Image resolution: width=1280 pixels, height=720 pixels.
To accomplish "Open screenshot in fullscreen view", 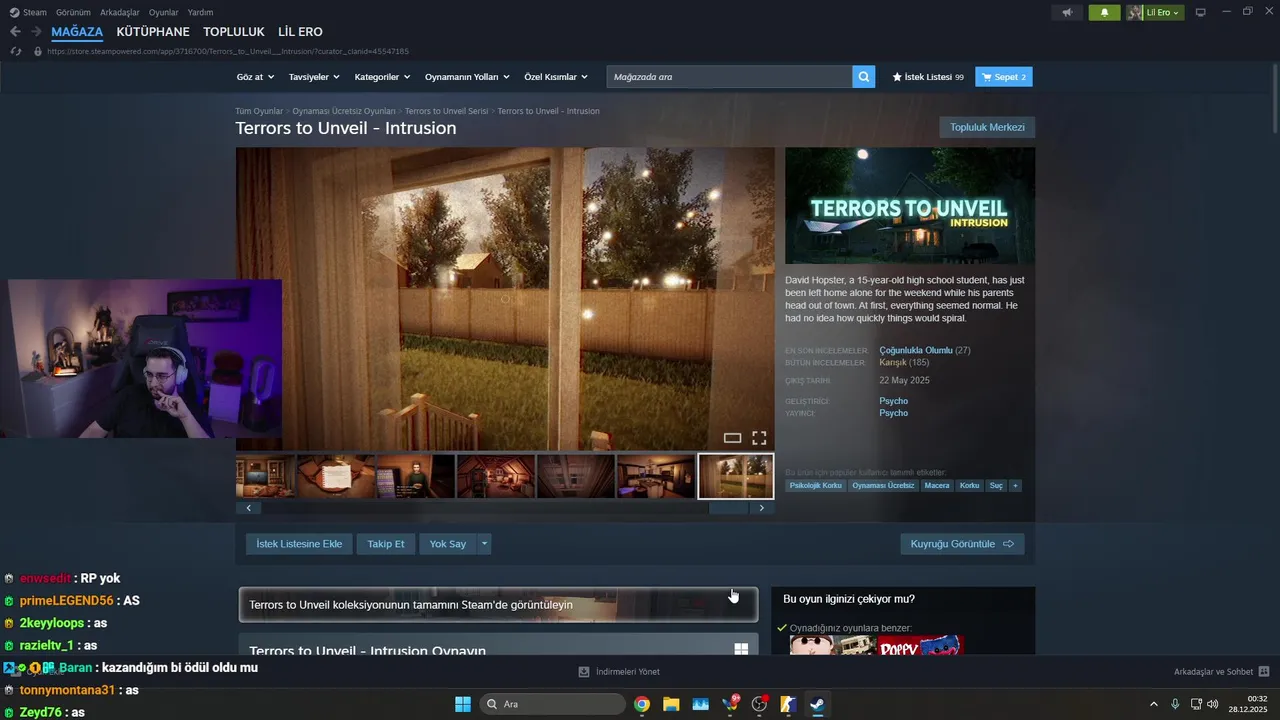I will pos(759,438).
